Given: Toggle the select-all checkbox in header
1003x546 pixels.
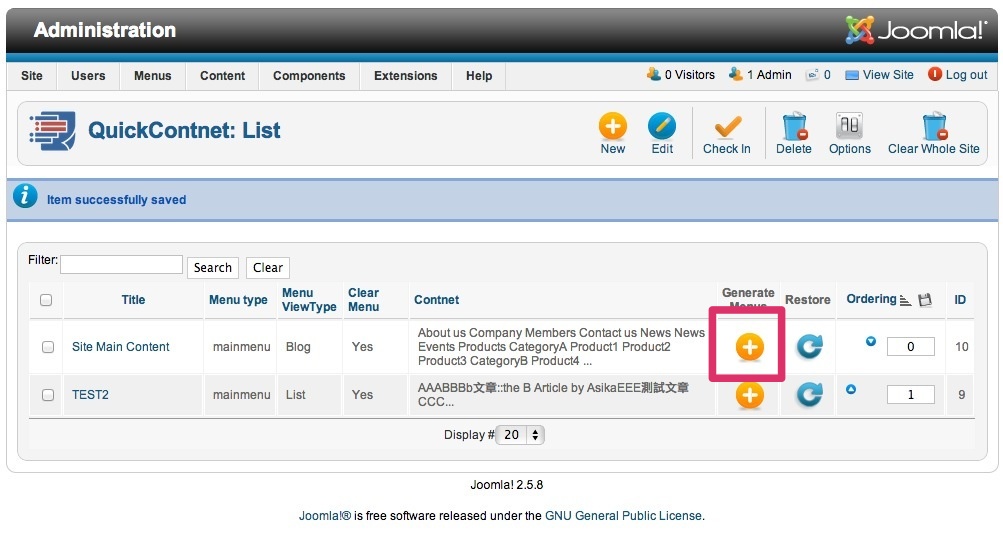Looking at the screenshot, I should [46, 300].
